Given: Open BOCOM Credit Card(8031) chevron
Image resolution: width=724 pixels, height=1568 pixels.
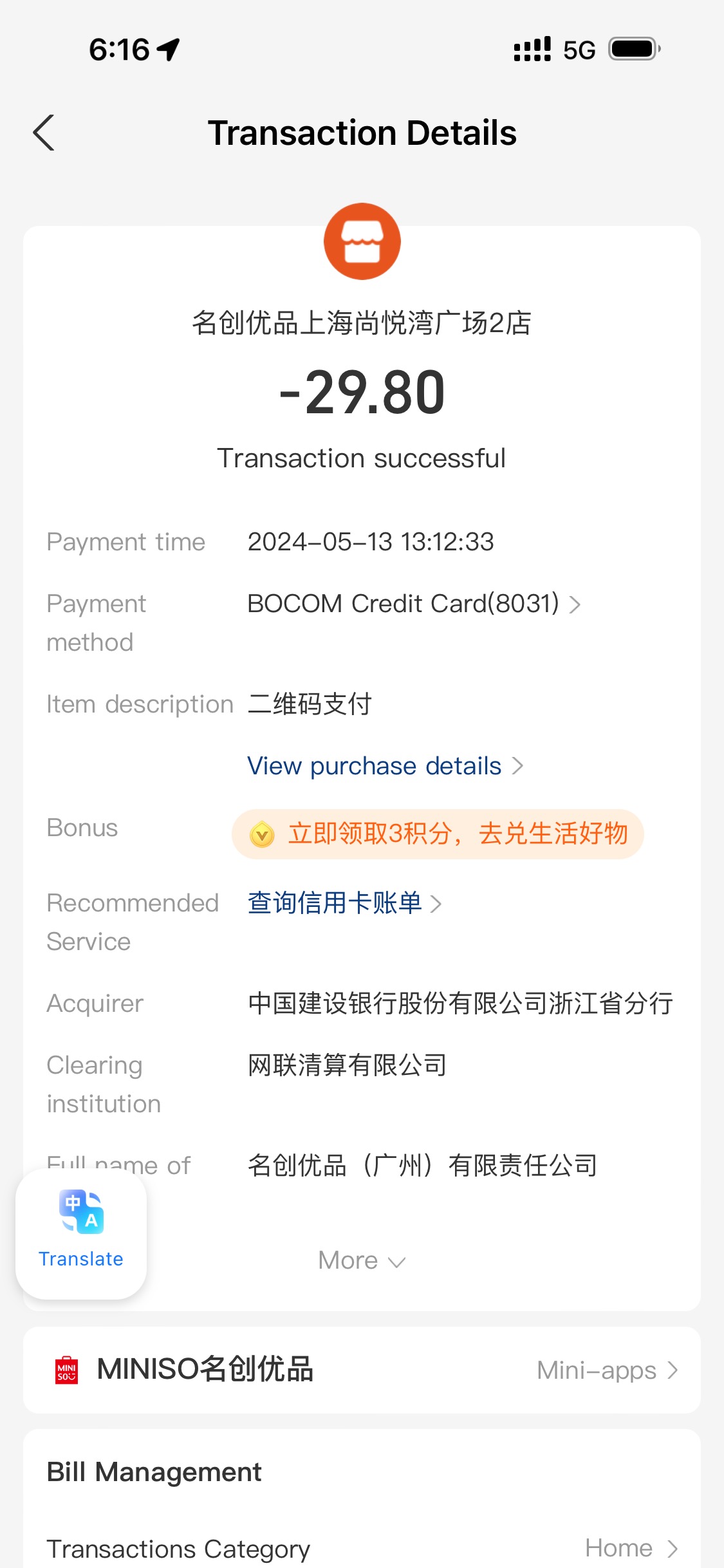Looking at the screenshot, I should click(x=575, y=604).
